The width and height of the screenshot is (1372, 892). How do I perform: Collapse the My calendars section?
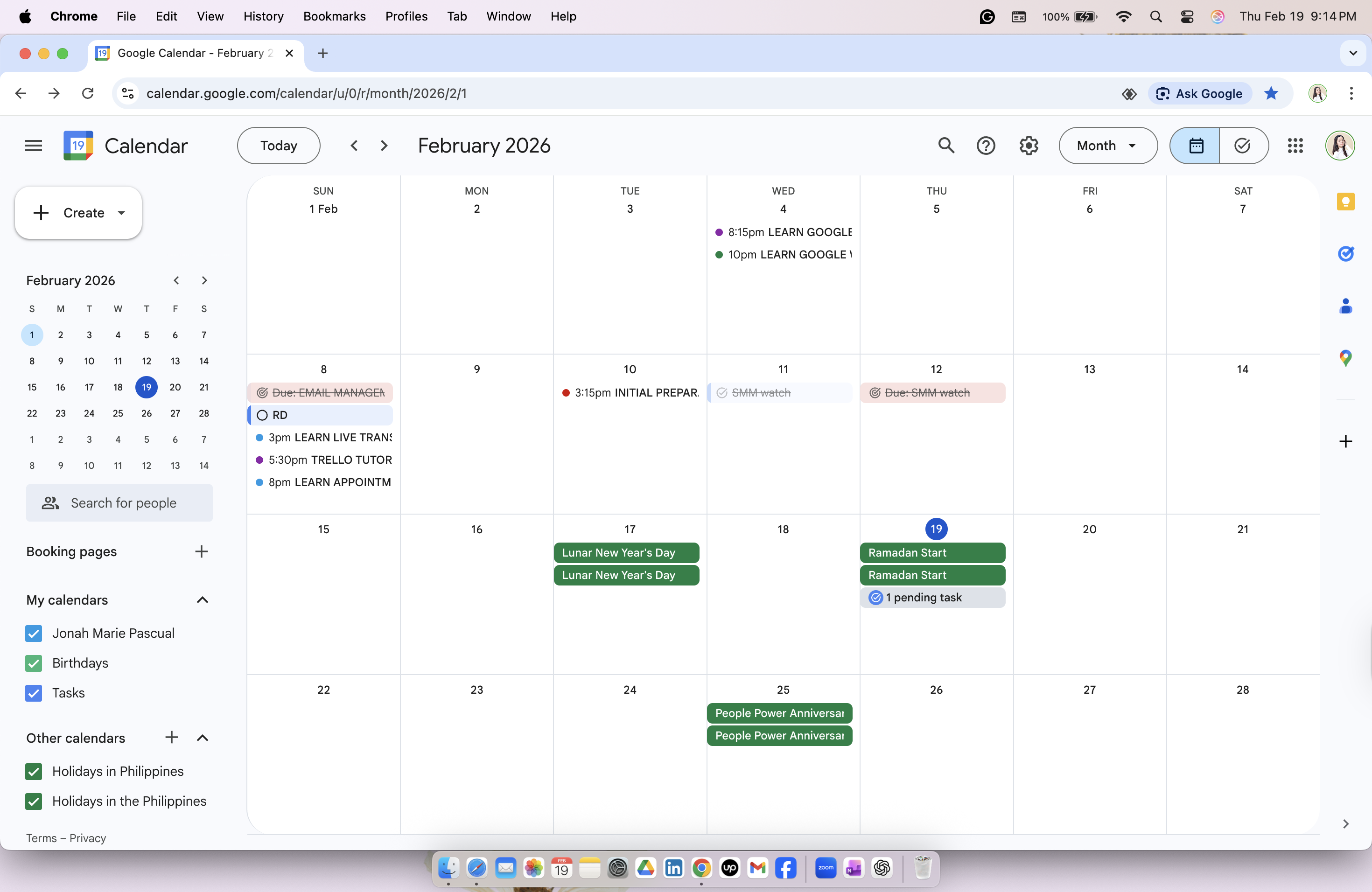[x=202, y=600]
